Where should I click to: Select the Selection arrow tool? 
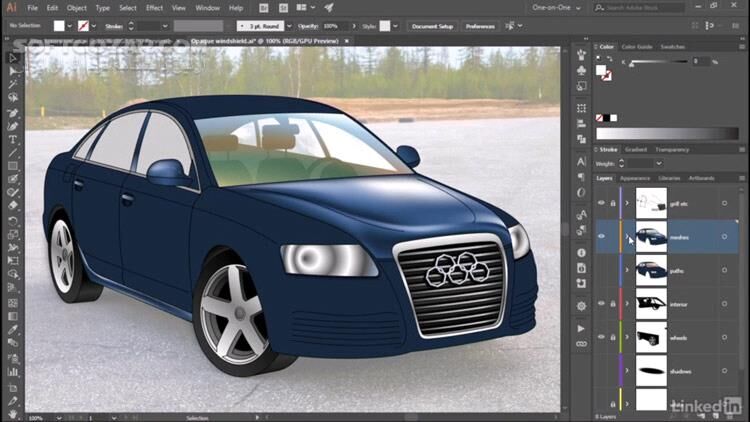pyautogui.click(x=13, y=57)
